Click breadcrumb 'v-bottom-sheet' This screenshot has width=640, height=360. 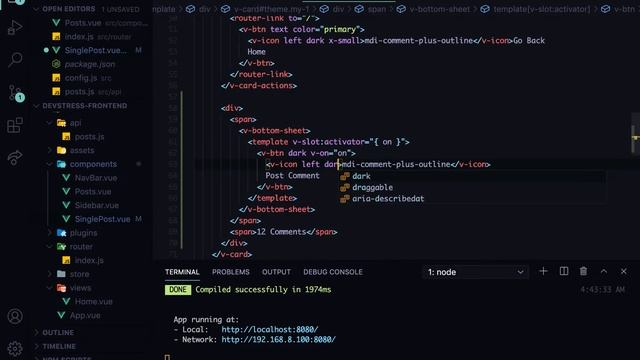439,9
